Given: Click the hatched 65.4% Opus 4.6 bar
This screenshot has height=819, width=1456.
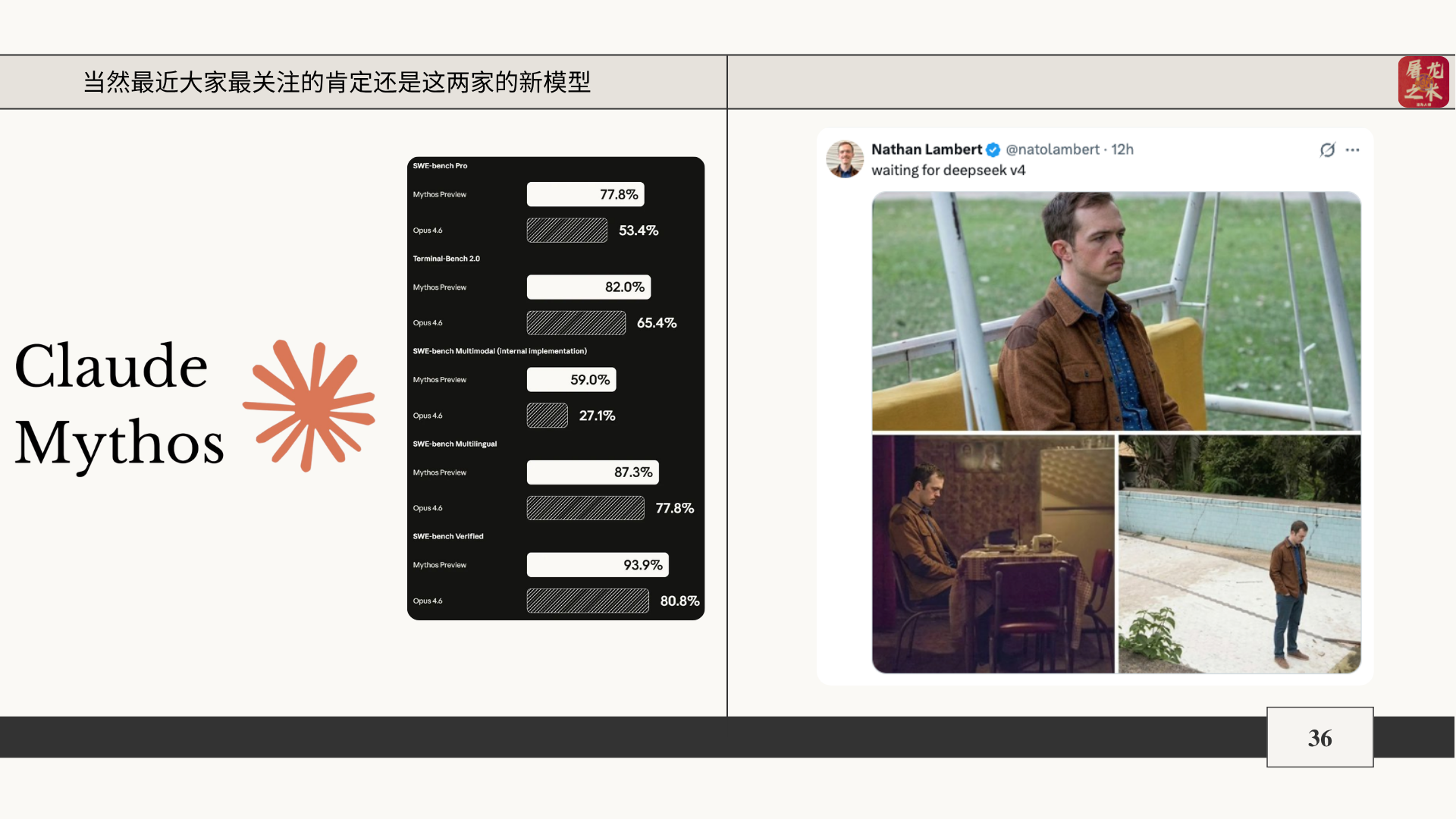Looking at the screenshot, I should tap(576, 323).
